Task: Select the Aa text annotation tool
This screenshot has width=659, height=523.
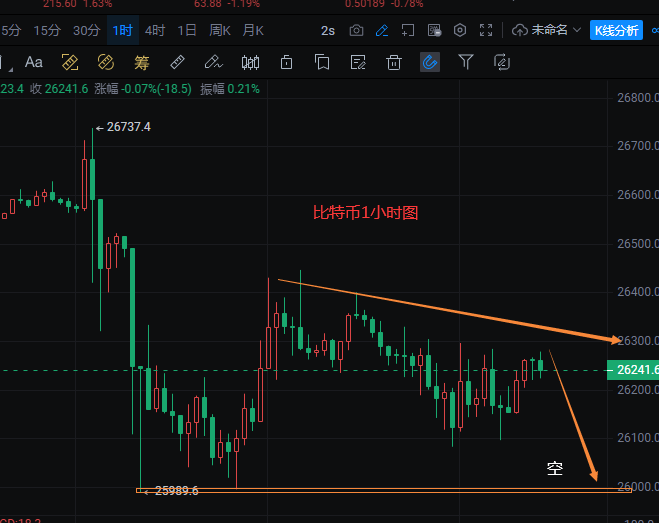Action: [34, 62]
